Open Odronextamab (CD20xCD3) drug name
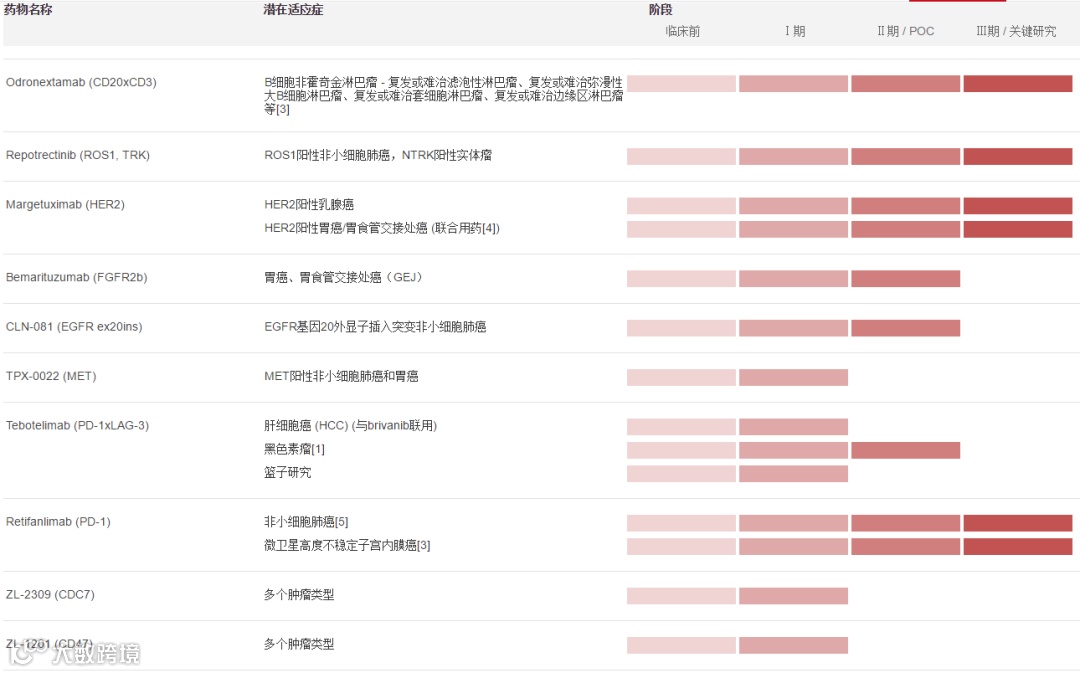This screenshot has height=673, width=1080. coord(81,83)
